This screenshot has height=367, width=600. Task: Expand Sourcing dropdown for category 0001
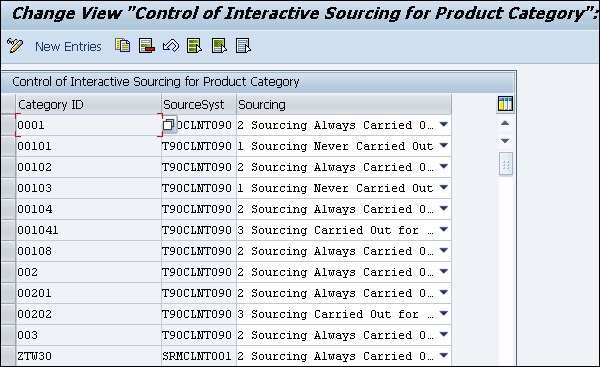(x=443, y=125)
